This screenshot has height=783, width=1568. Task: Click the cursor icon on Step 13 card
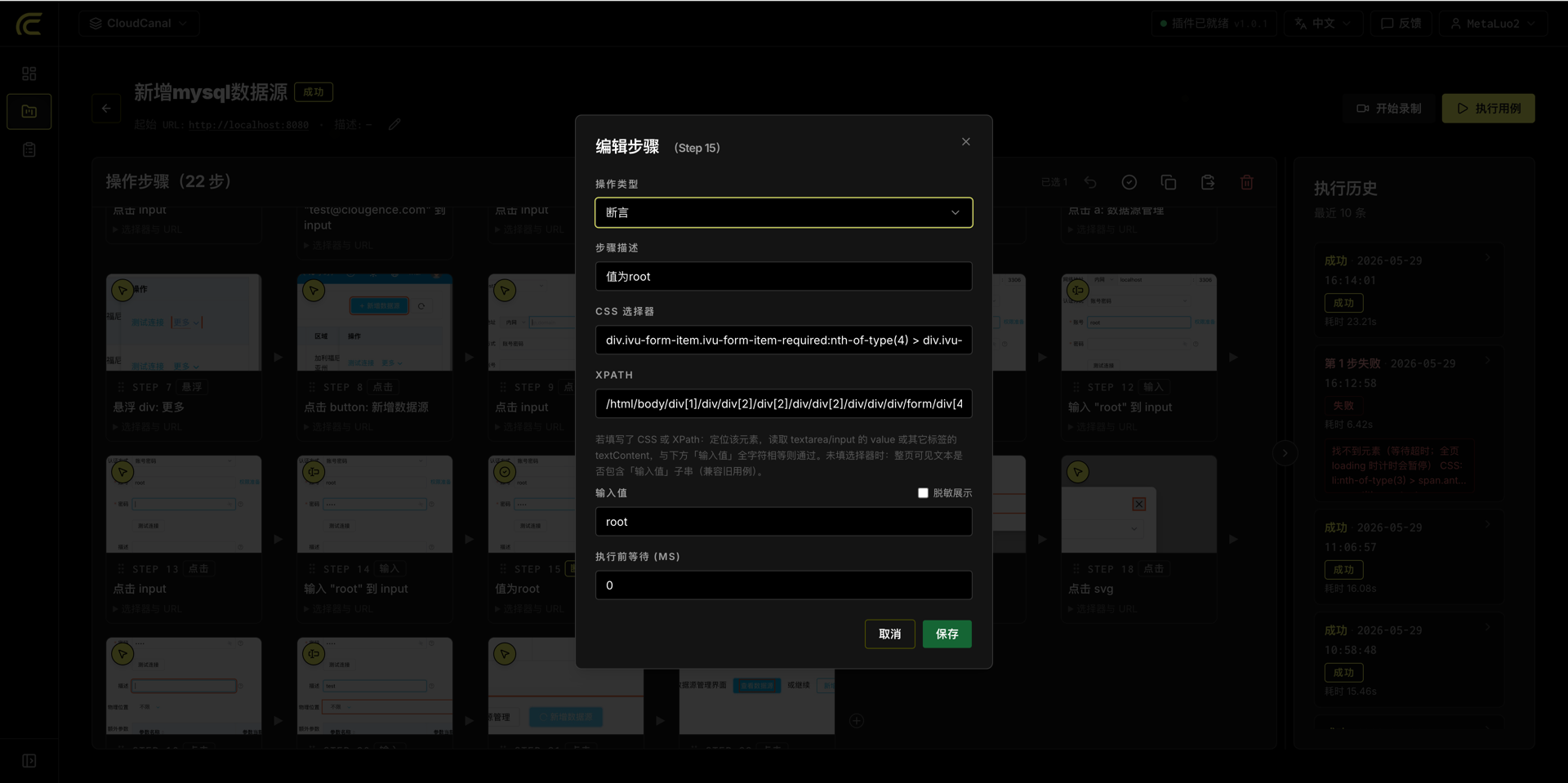122,472
